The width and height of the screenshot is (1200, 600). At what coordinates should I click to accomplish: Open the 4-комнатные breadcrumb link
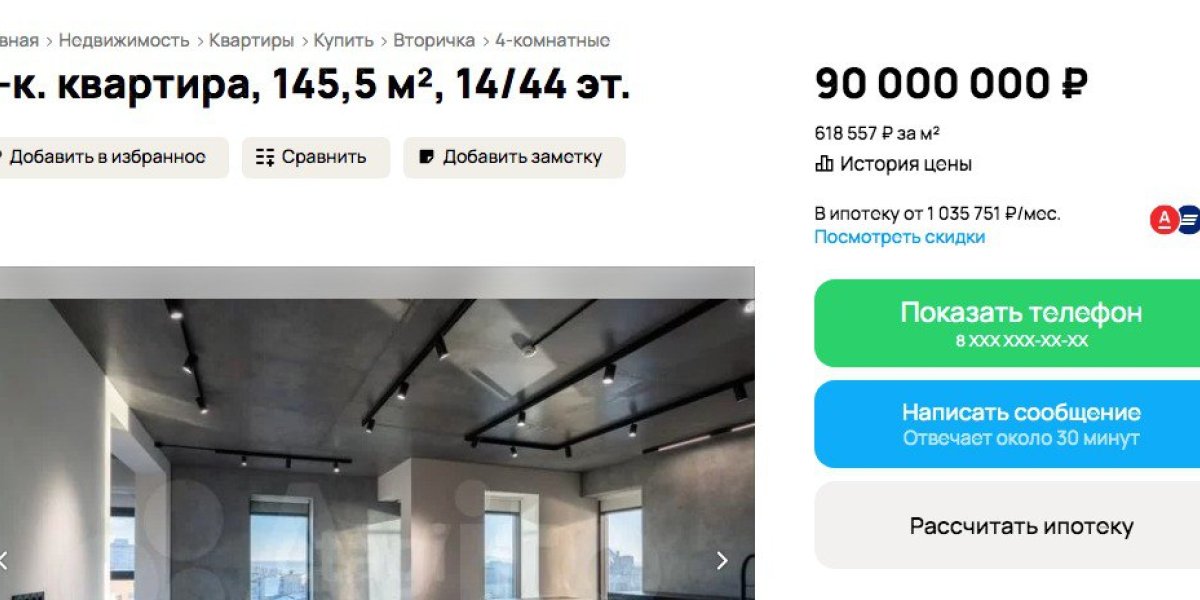(x=552, y=41)
